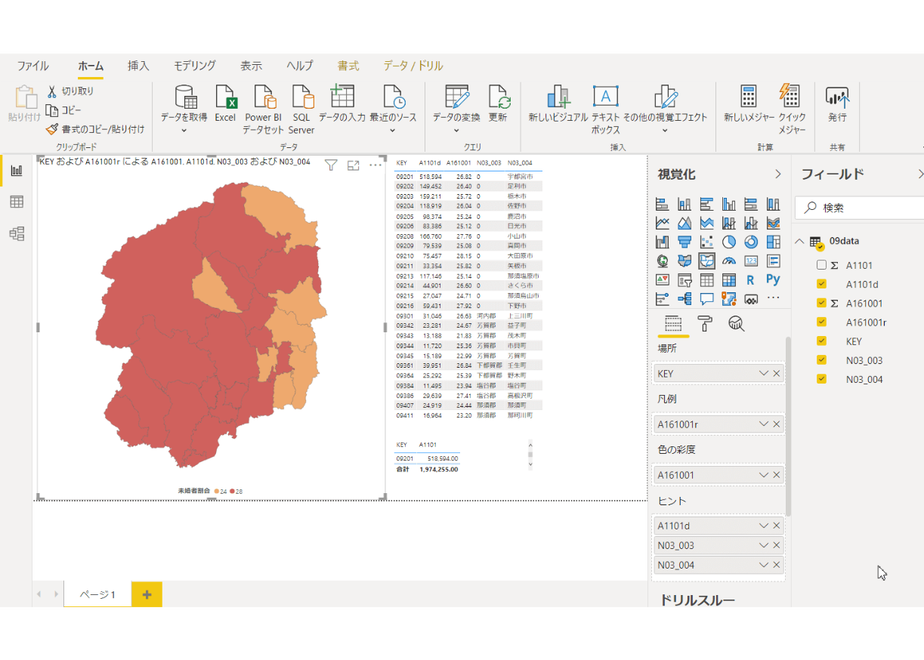
Task: Open dropdown for N03_003 in ヒント well
Action: pos(764,545)
